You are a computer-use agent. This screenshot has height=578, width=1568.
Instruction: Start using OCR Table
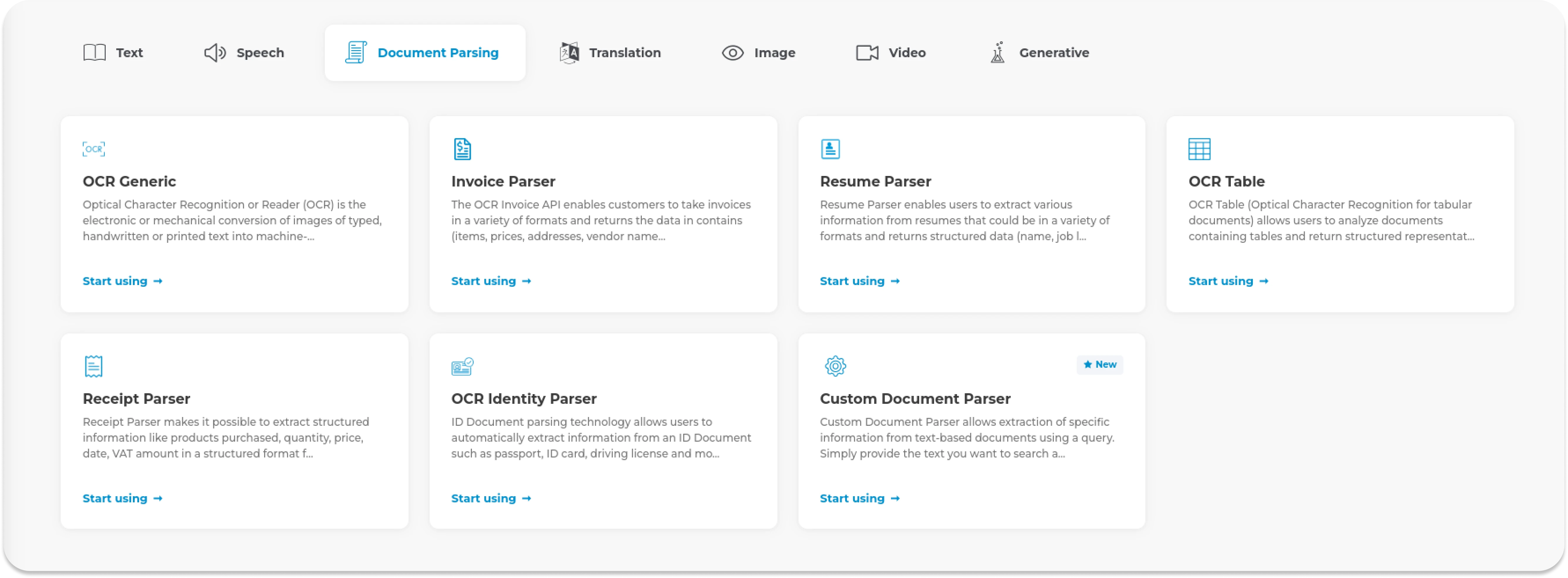(x=1228, y=280)
